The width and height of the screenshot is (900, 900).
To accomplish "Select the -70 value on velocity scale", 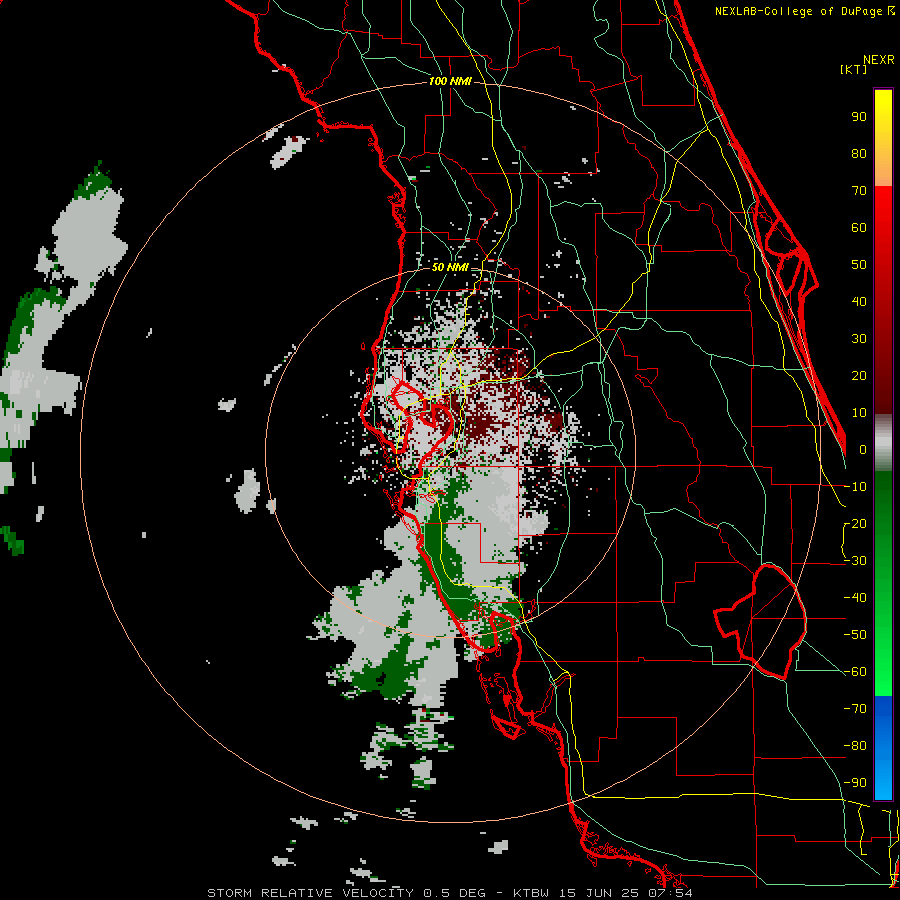I will (x=855, y=709).
